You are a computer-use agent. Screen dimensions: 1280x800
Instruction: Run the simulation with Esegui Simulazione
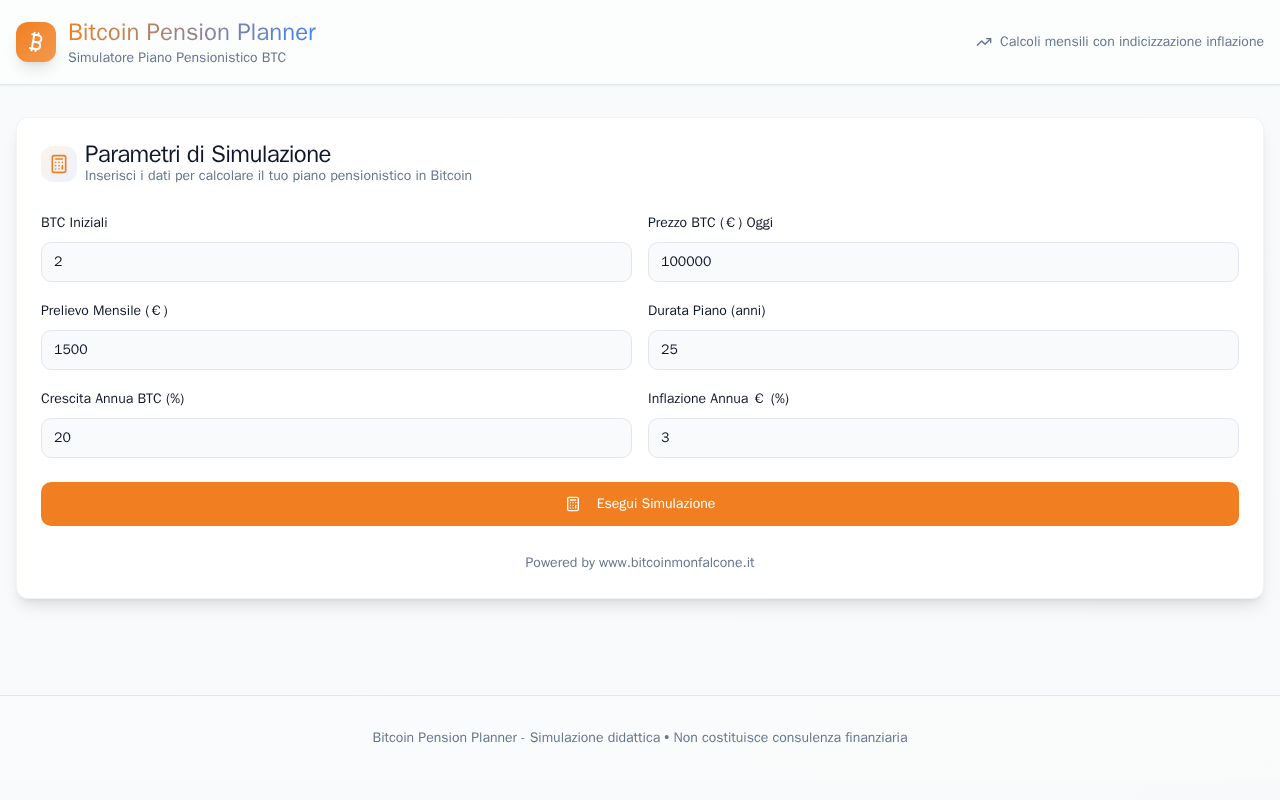point(640,504)
